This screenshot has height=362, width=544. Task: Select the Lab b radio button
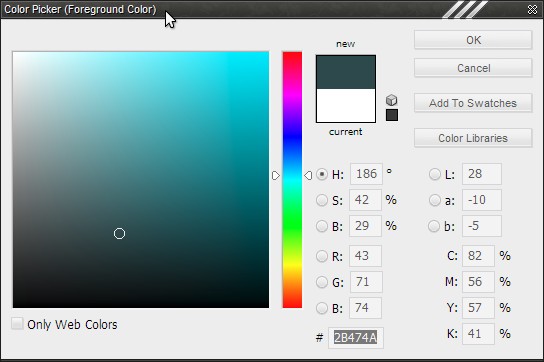434,226
